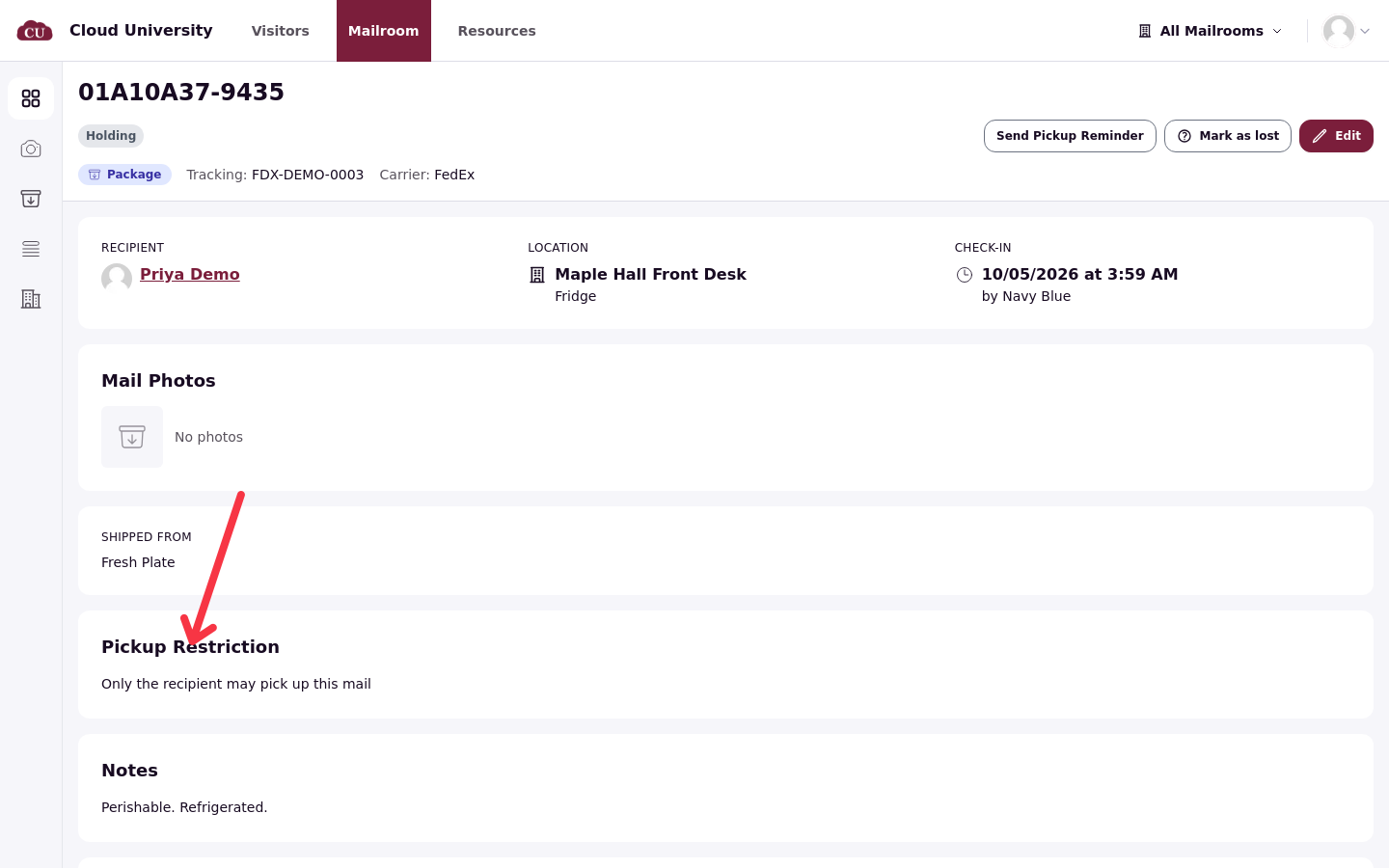The height and width of the screenshot is (868, 1389).
Task: Click the 'by Navy Blue' text
Action: pos(1026,296)
